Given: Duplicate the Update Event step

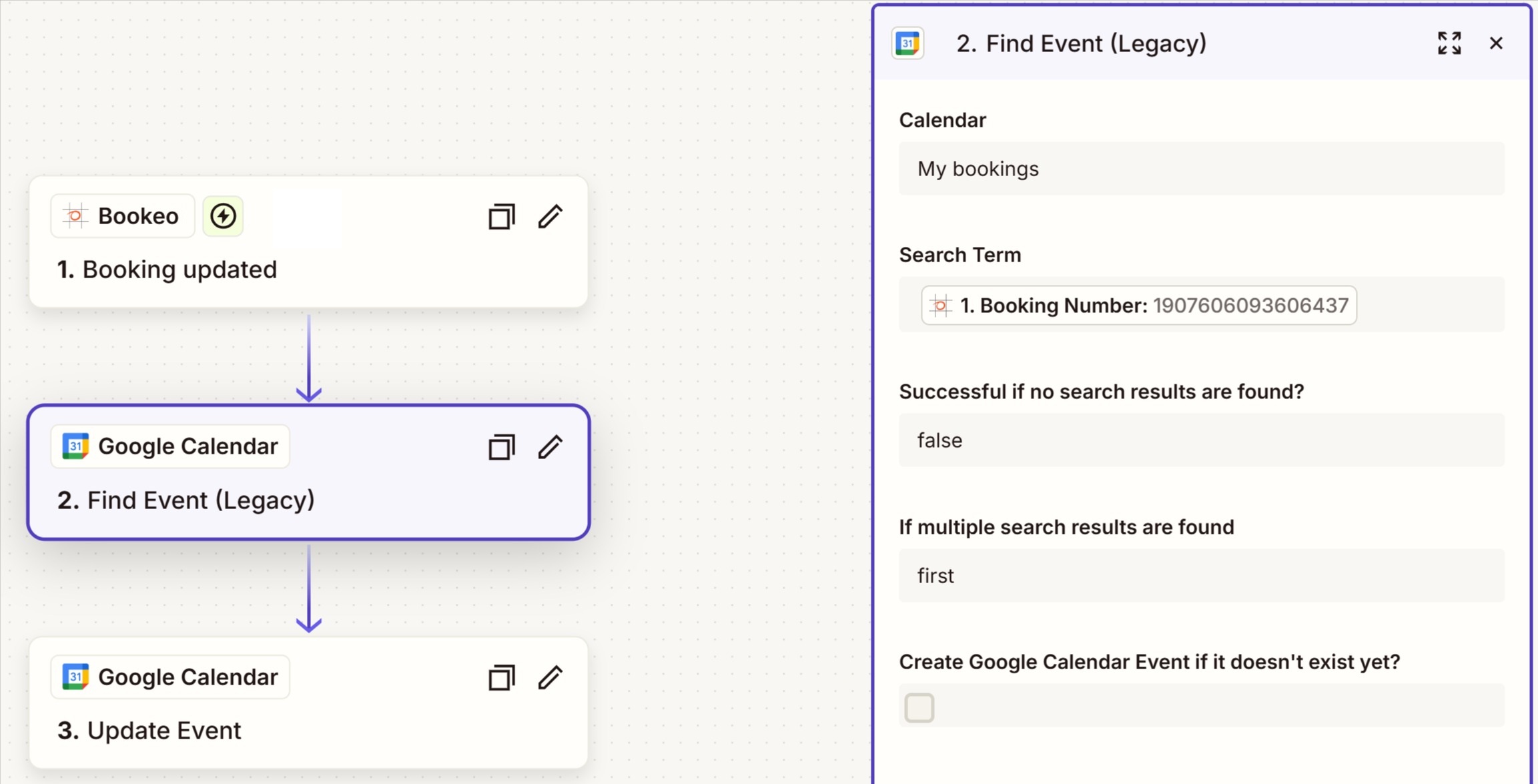Looking at the screenshot, I should 501,677.
